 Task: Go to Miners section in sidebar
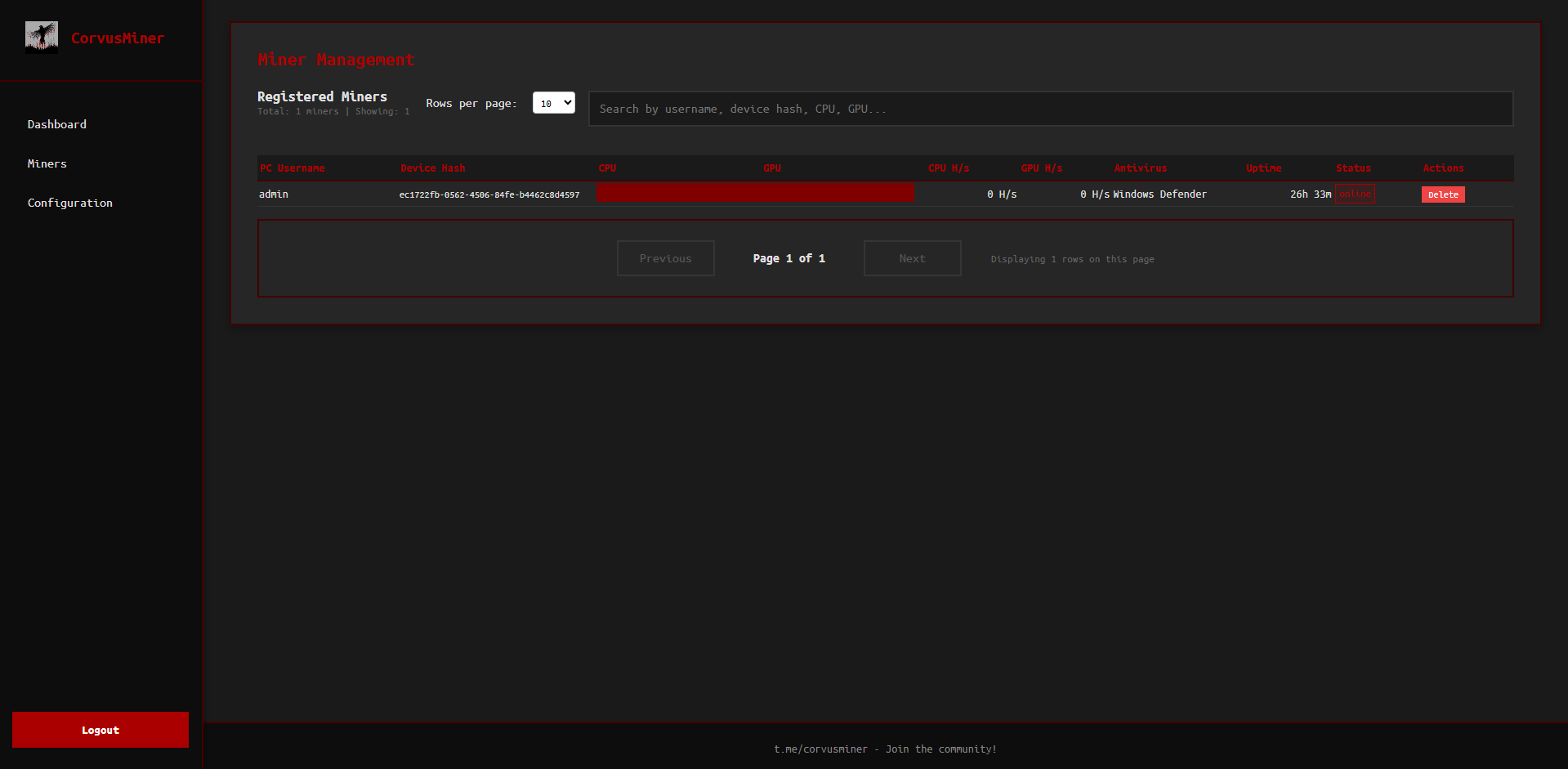(x=47, y=163)
